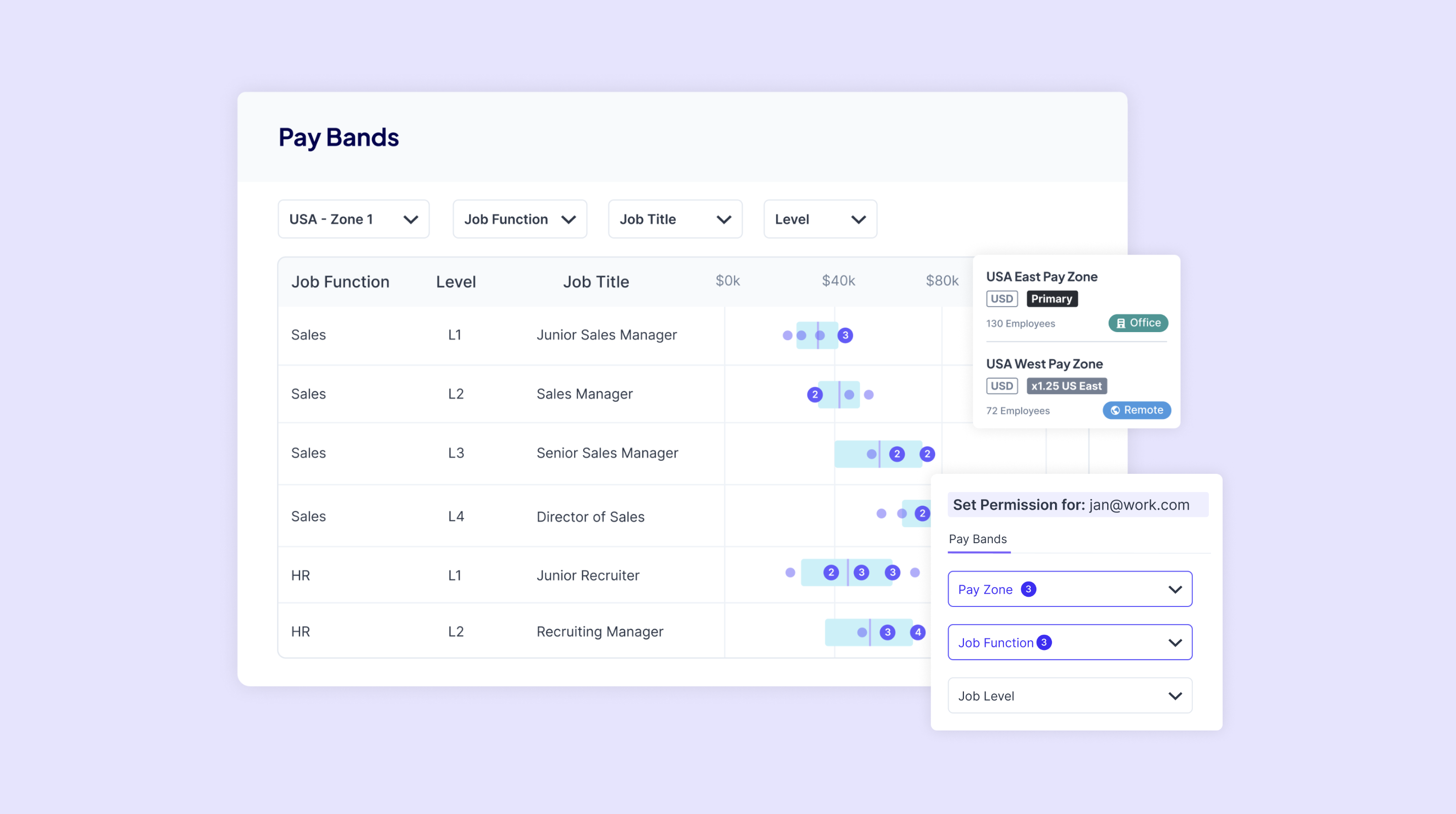1456x814 pixels.
Task: Click the Remote globe badge
Action: 1137,411
